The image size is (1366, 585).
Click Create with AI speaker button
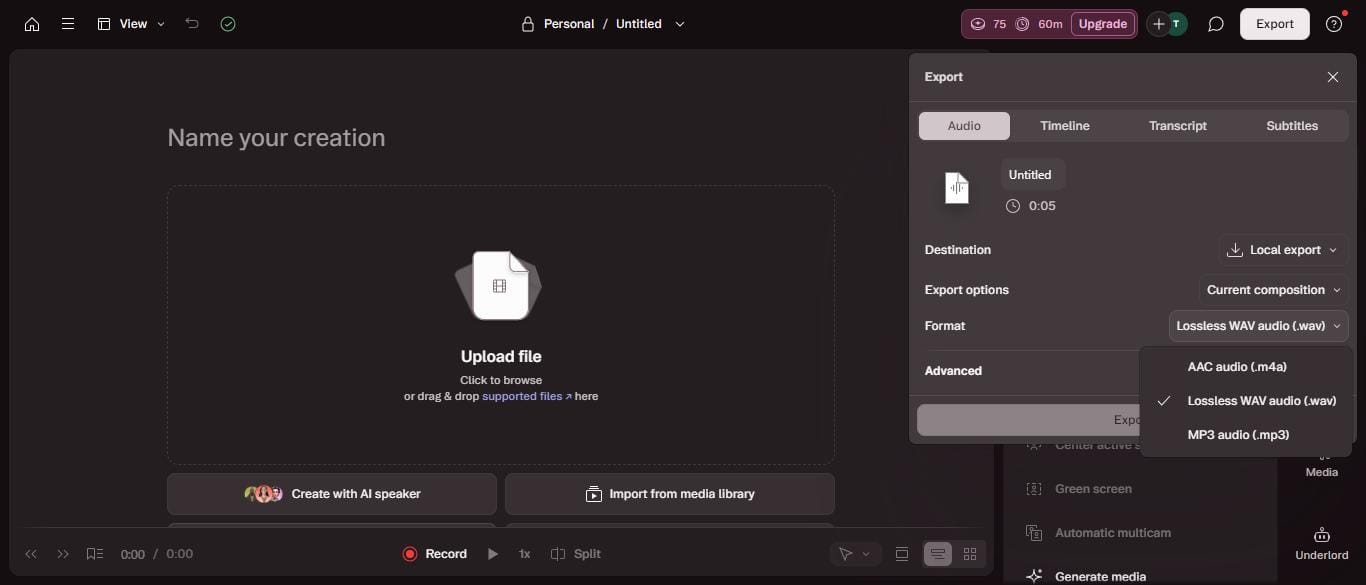pos(332,494)
